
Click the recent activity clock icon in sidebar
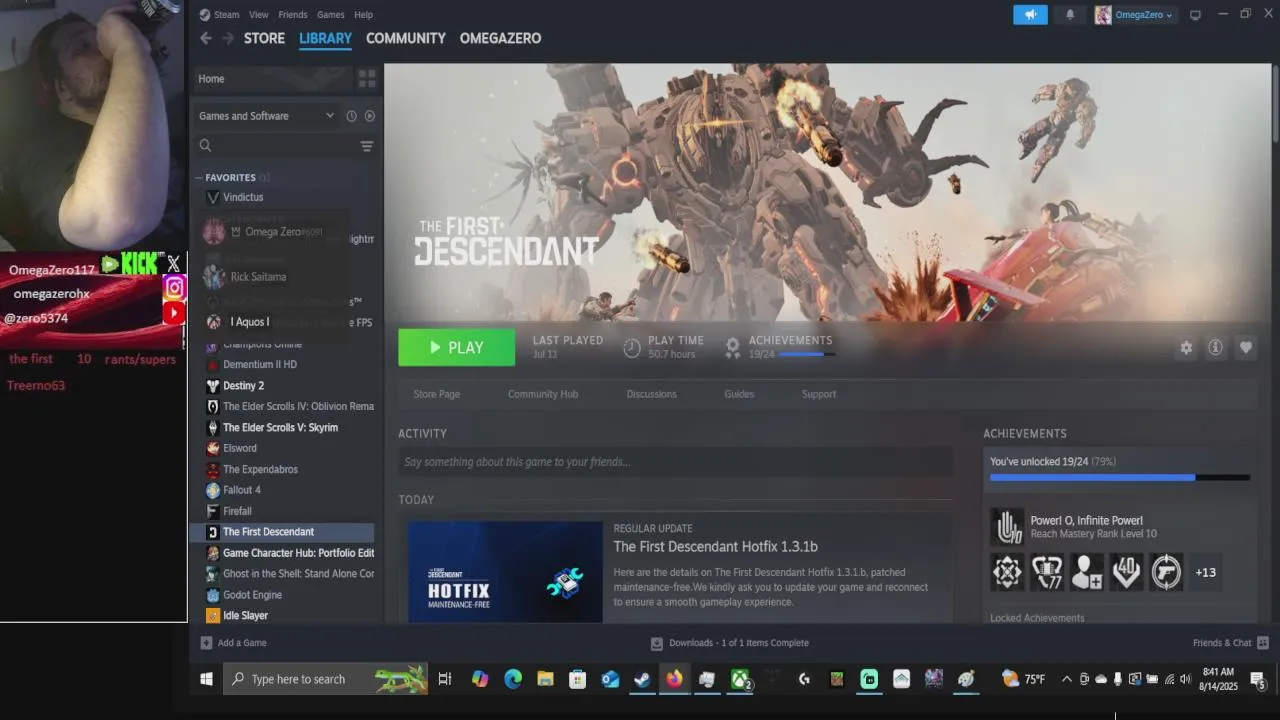pos(351,116)
